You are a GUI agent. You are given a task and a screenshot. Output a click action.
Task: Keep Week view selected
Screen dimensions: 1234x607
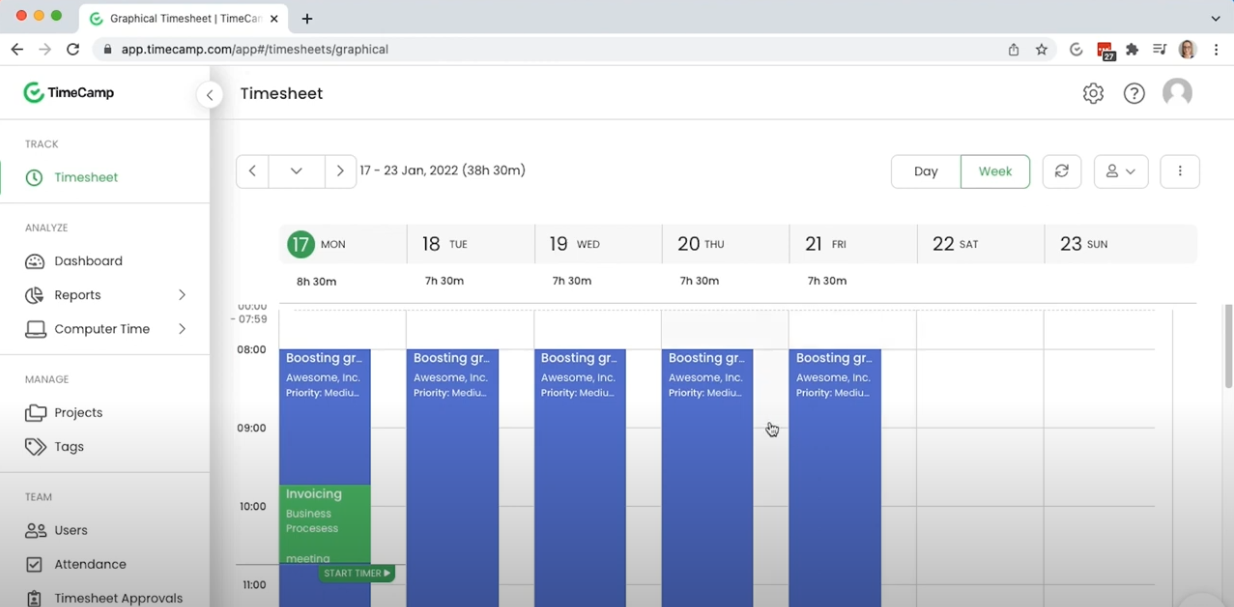995,171
